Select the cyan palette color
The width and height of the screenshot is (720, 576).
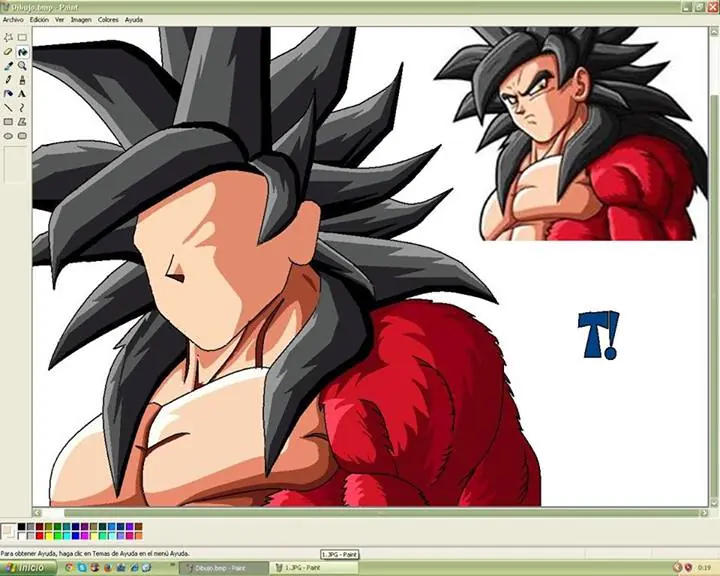(x=67, y=536)
